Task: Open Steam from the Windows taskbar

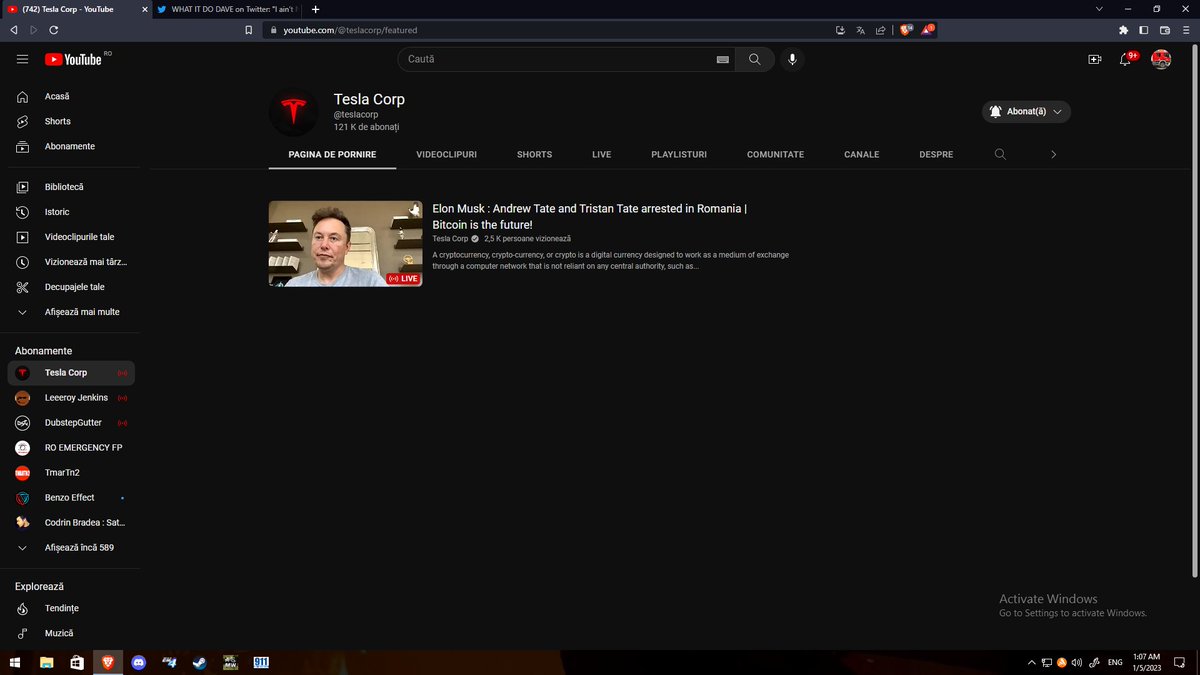Action: point(200,662)
